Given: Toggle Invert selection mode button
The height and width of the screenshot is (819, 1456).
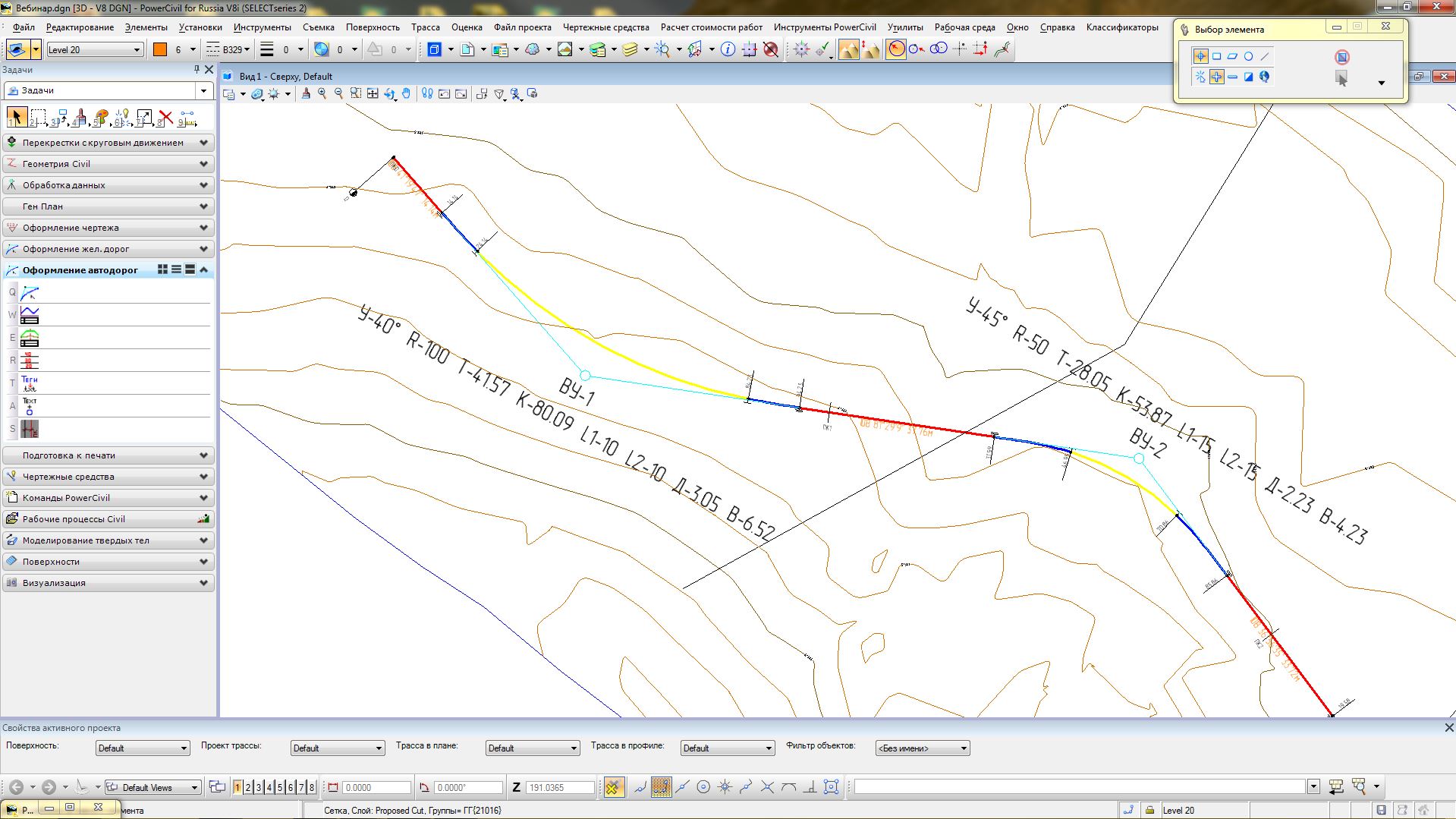Looking at the screenshot, I should tap(1248, 77).
